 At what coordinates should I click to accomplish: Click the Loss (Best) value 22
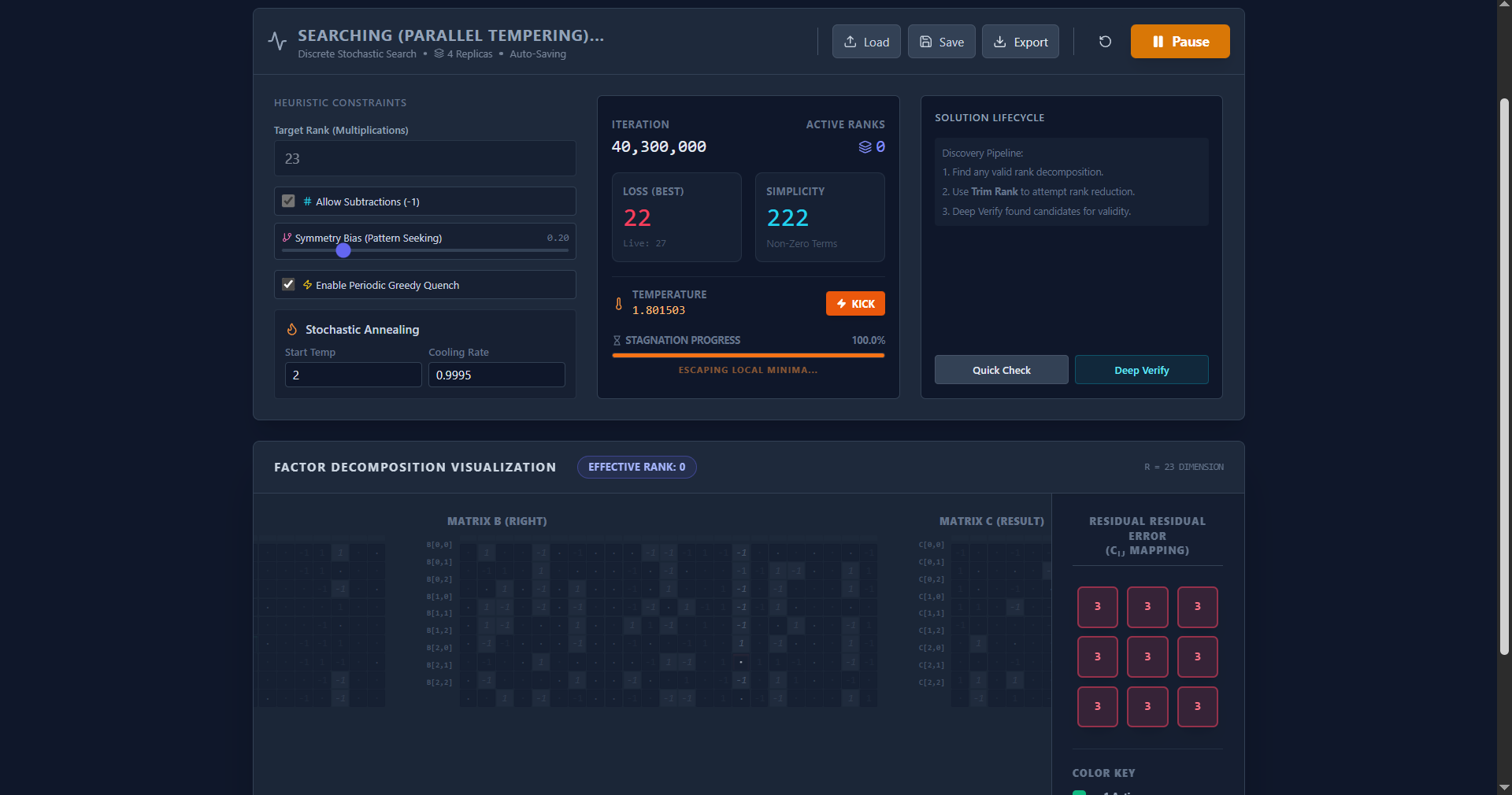(x=637, y=218)
